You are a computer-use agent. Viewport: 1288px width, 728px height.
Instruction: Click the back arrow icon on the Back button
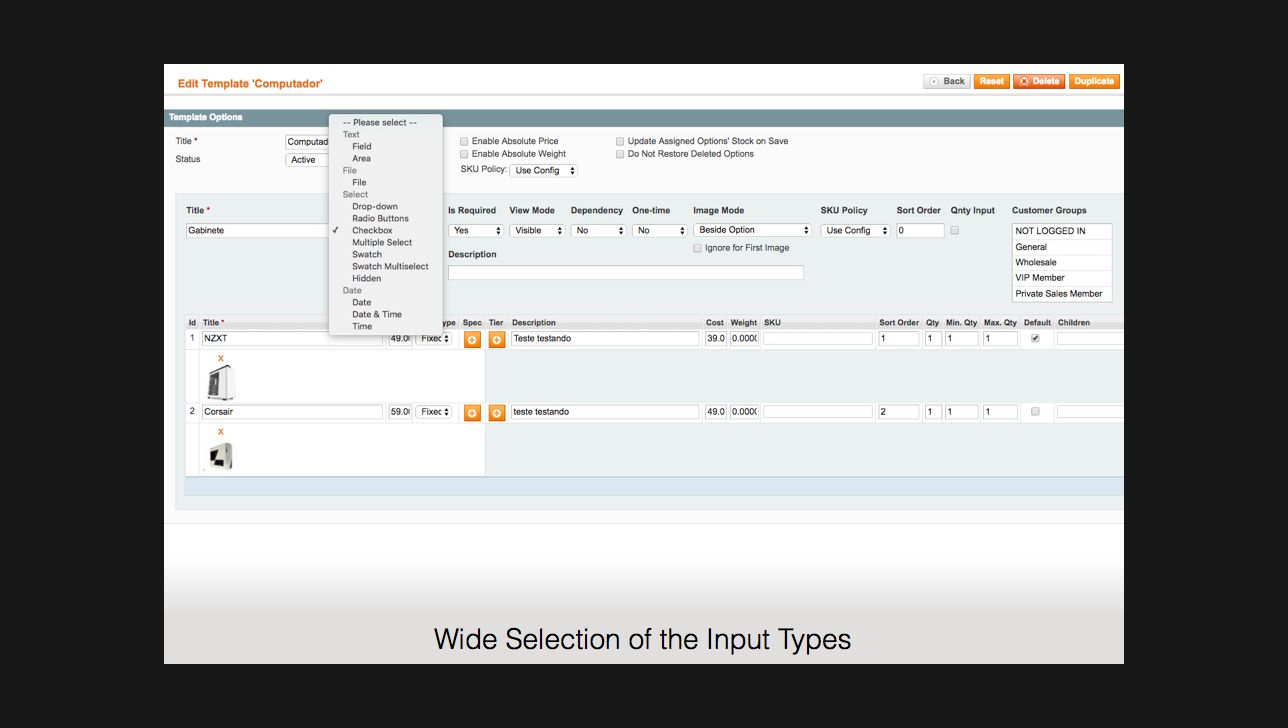click(932, 81)
